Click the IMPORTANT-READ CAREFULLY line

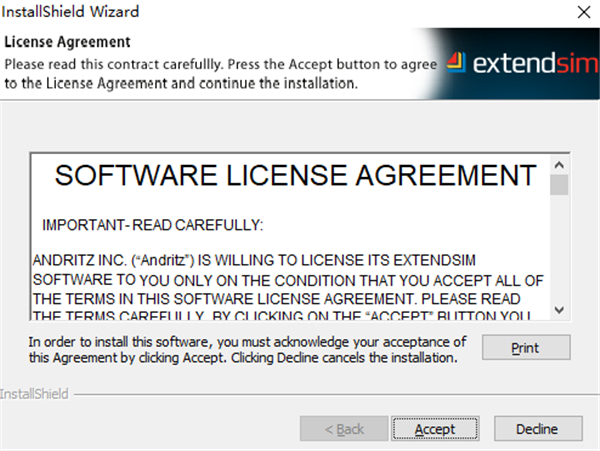(x=152, y=223)
